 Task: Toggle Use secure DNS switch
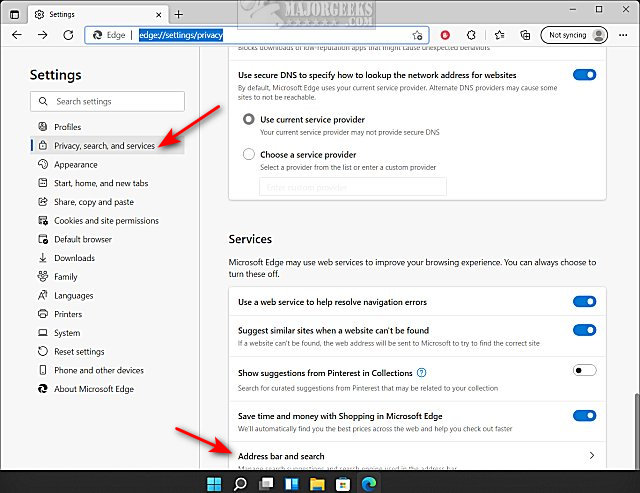(584, 75)
